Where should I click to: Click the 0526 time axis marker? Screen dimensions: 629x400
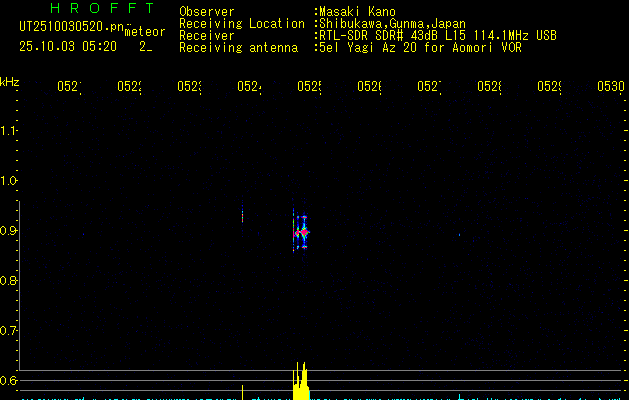coord(369,86)
